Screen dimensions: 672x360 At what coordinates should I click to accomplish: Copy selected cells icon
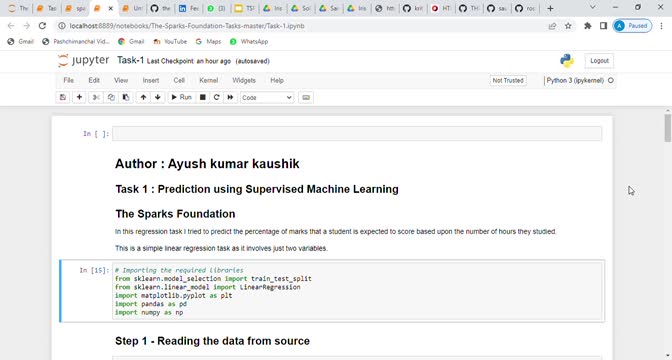[x=111, y=97]
